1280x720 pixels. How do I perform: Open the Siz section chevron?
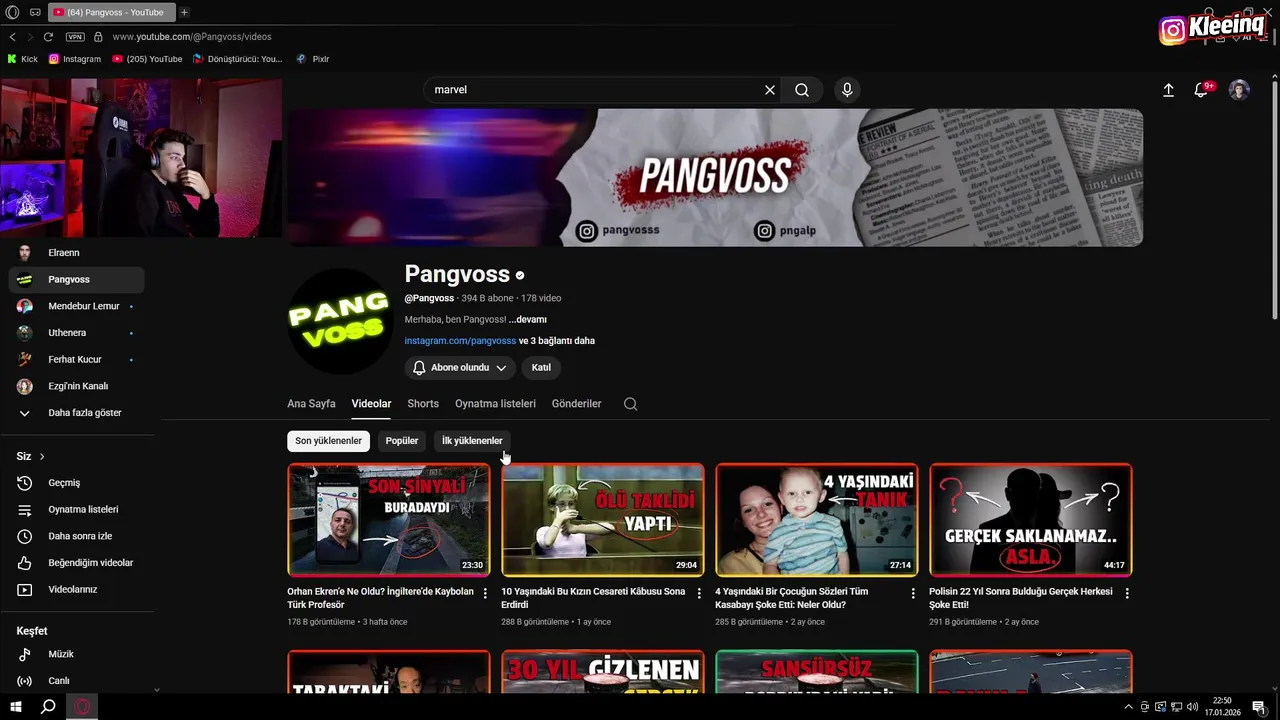(x=42, y=457)
